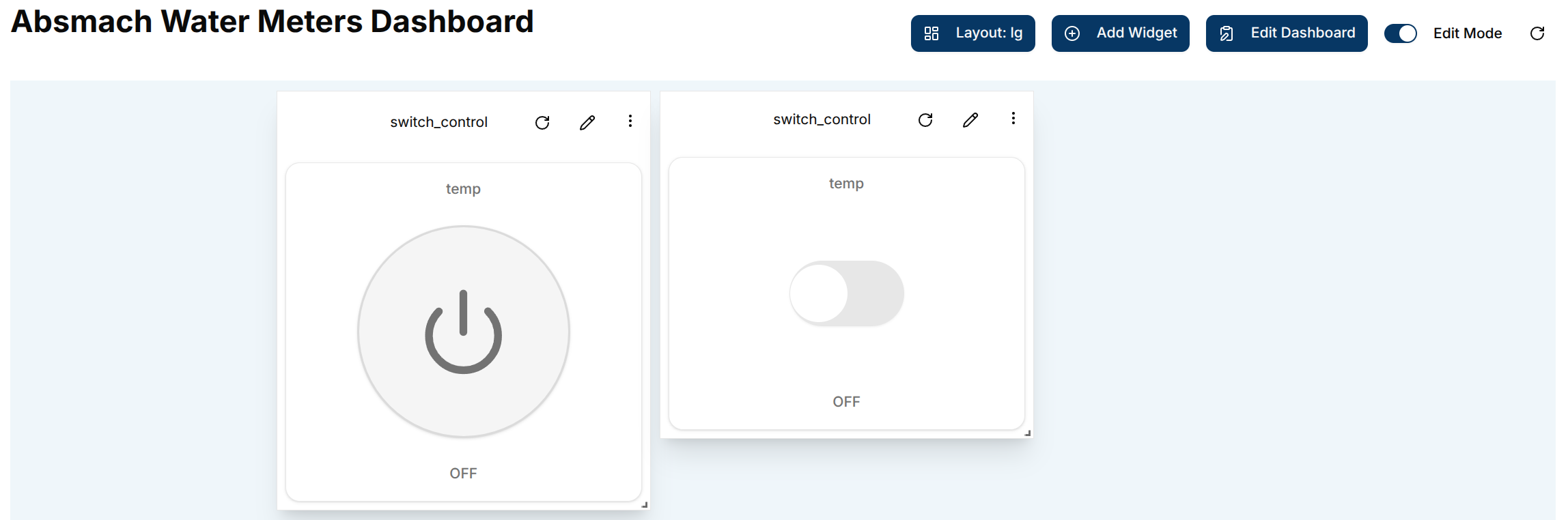Edit the left switch_control widget with pencil
The image size is (1568, 520).
coord(587,123)
